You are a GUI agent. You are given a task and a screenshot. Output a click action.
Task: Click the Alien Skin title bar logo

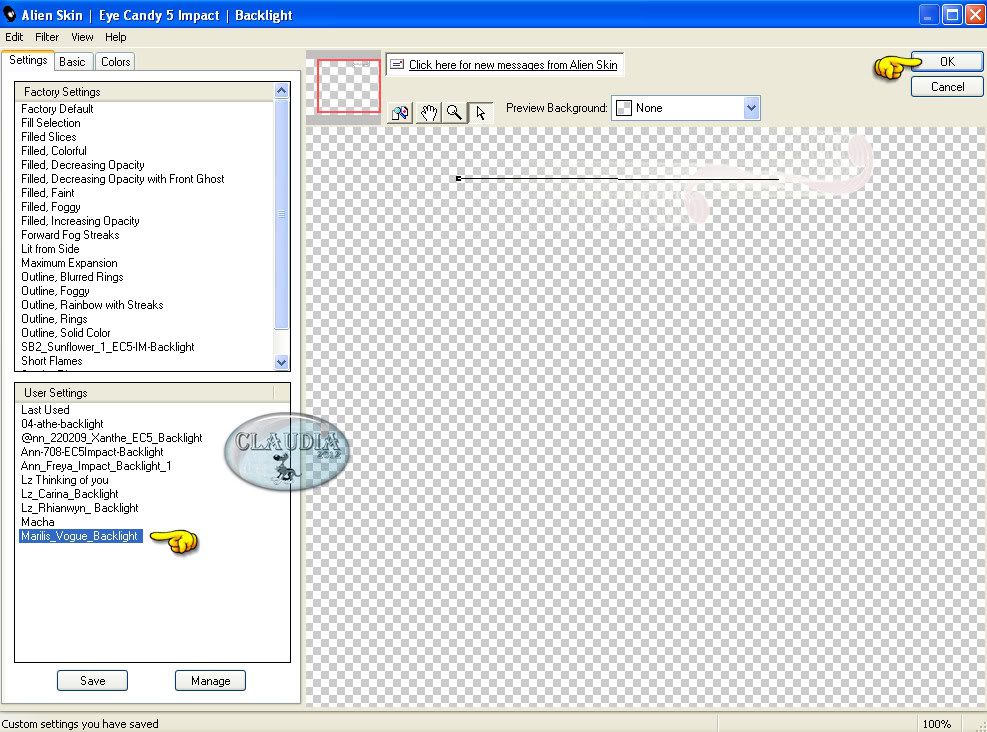9,14
